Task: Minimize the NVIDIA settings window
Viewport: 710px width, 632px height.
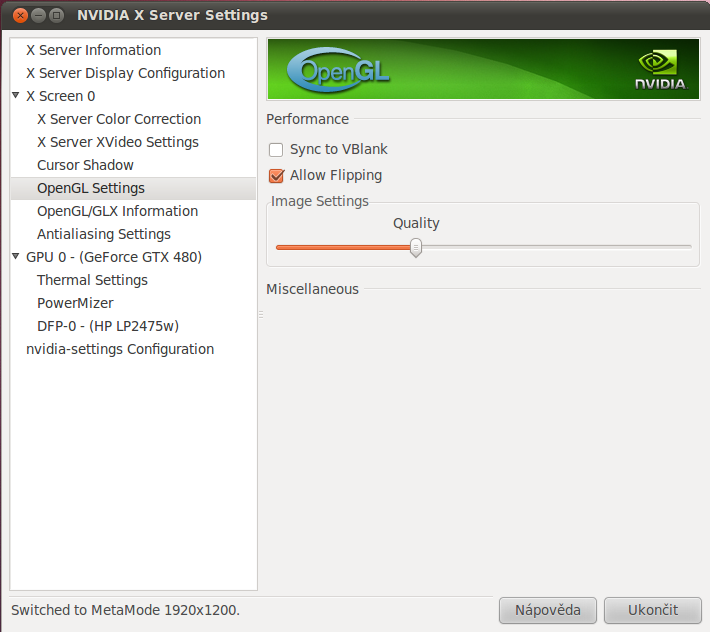Action: point(38,15)
